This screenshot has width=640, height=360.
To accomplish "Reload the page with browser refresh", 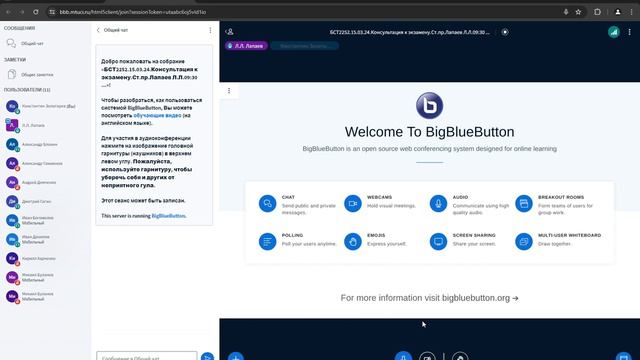I will pyautogui.click(x=36, y=12).
